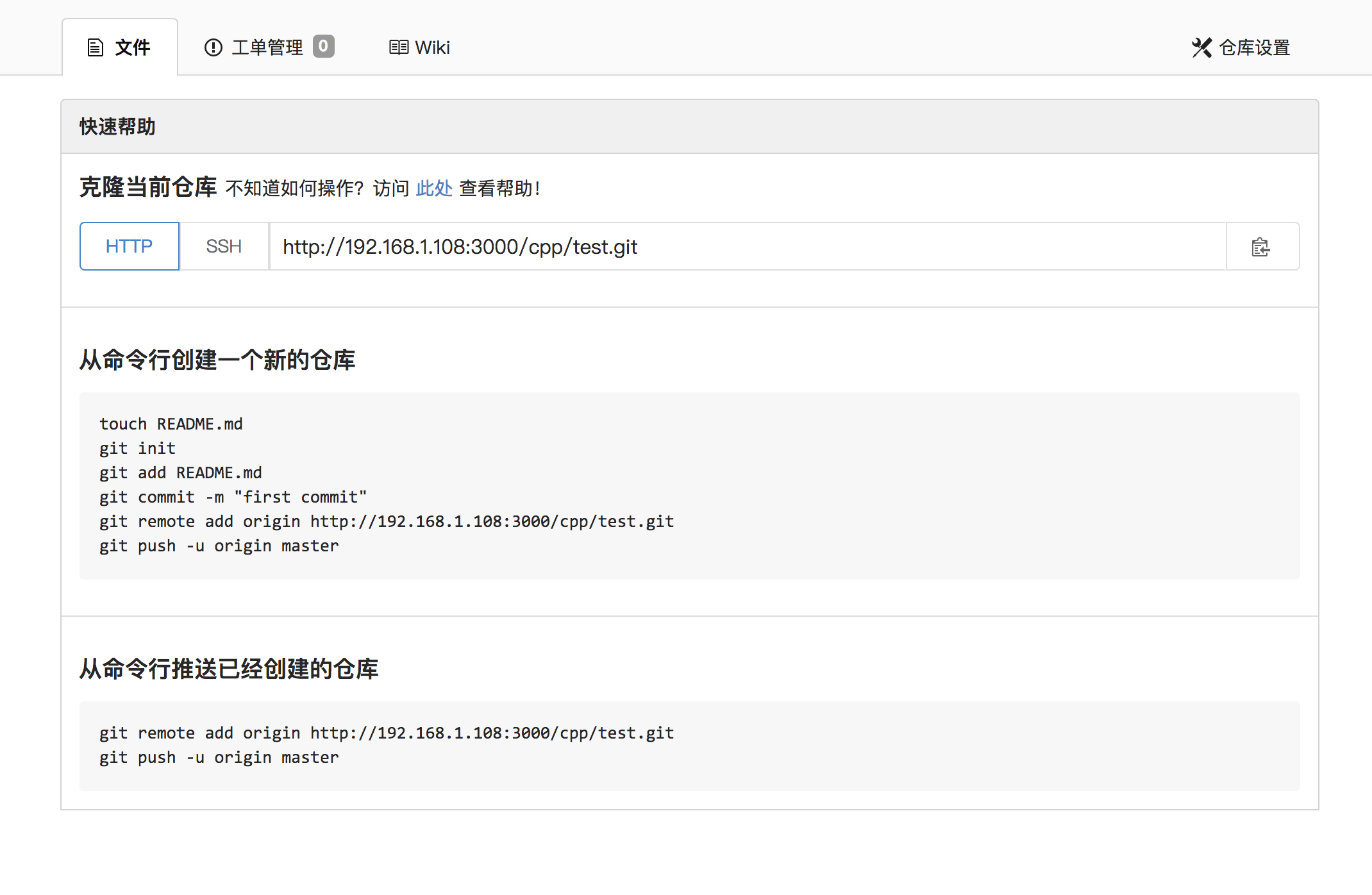1372x895 pixels.
Task: Click the 从命令行创建一个新的仓库 heading
Action: pyautogui.click(x=217, y=360)
